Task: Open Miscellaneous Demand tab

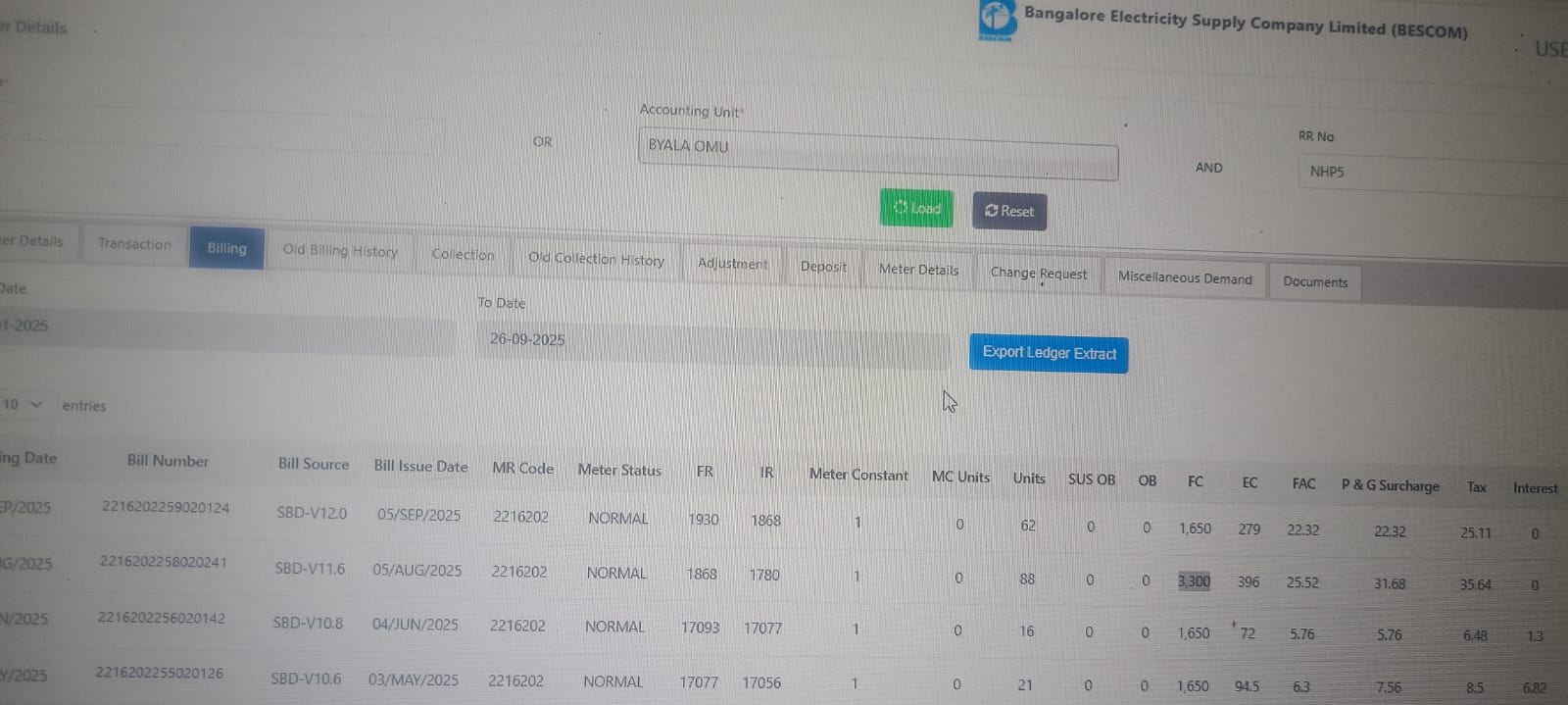Action: tap(1185, 278)
